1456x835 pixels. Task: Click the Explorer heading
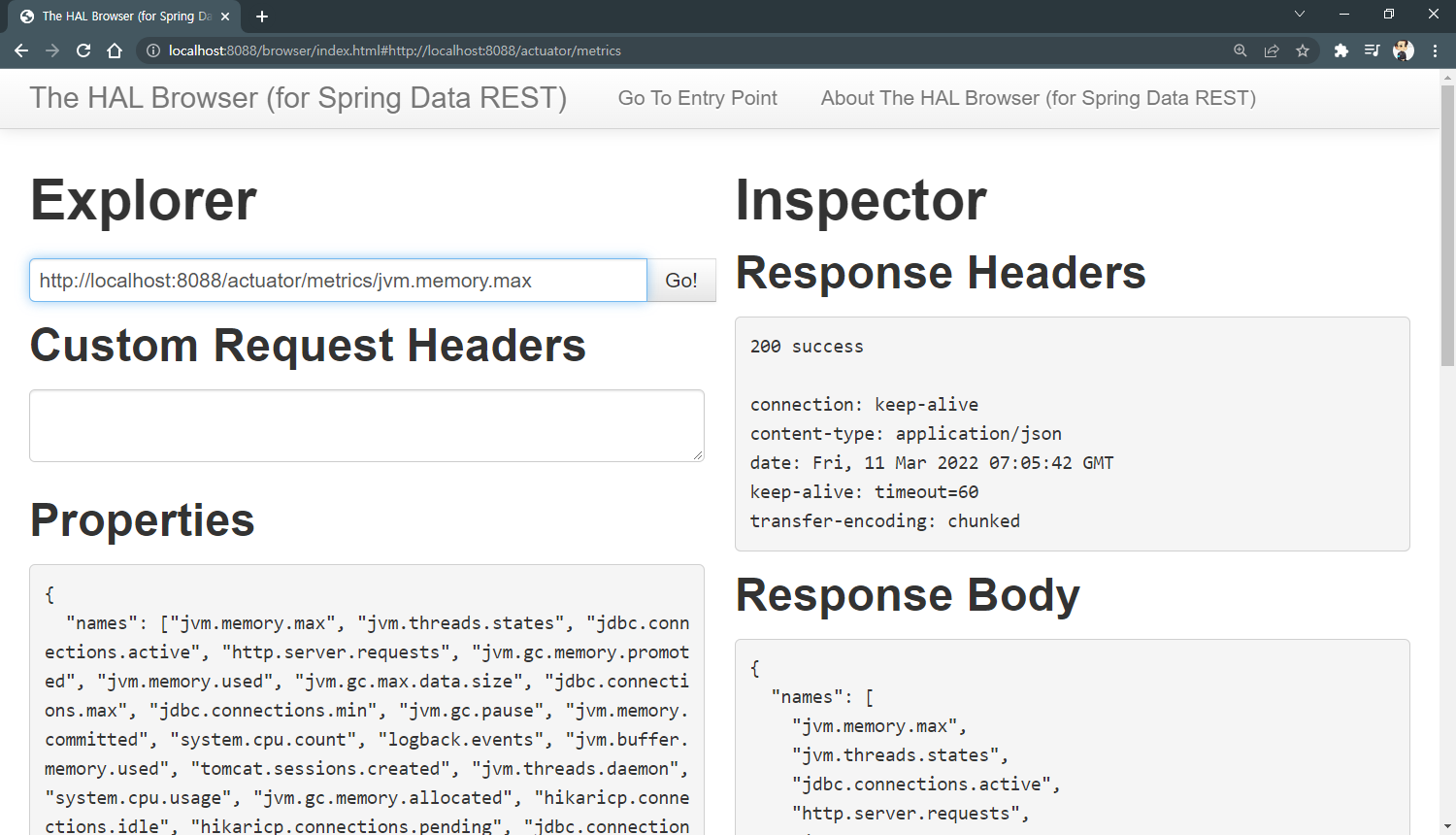tap(144, 200)
